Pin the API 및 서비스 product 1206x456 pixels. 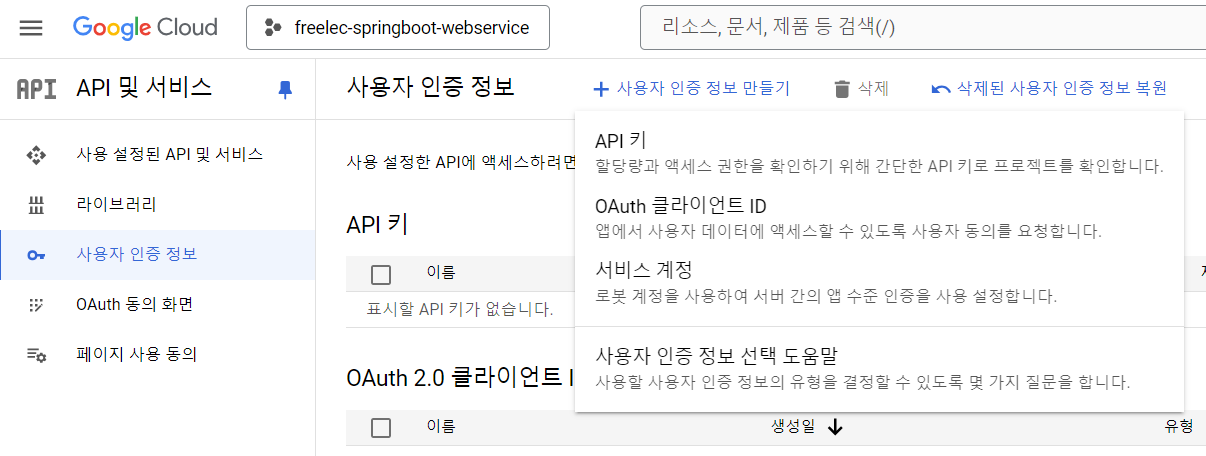pos(285,89)
